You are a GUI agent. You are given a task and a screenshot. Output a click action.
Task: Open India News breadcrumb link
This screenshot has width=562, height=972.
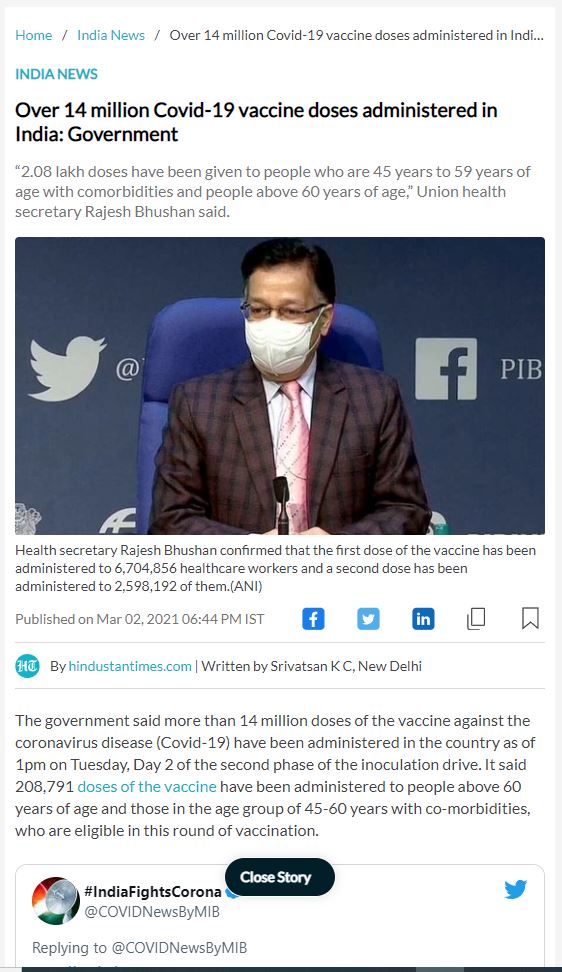point(111,35)
